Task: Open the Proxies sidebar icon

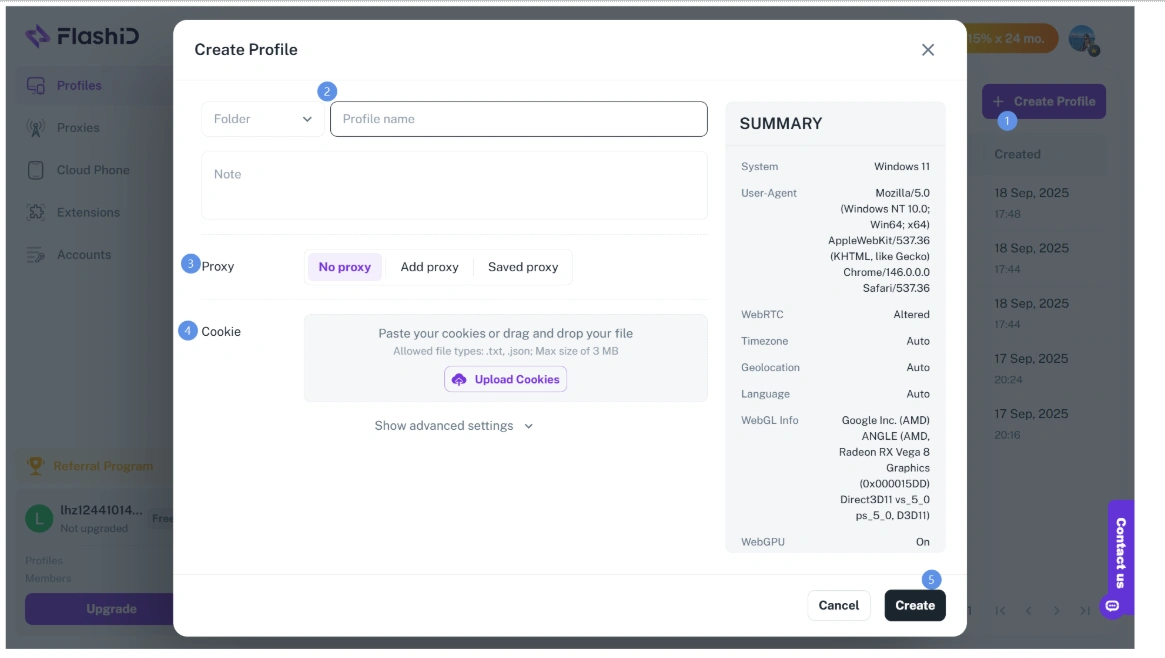Action: [36, 128]
